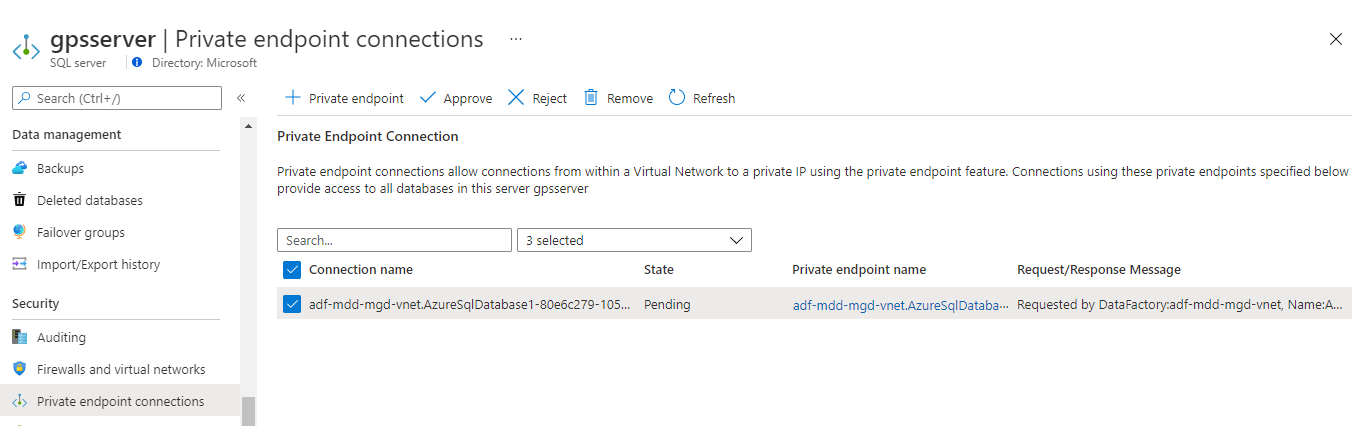The width and height of the screenshot is (1362, 426).
Task: Click the Security section heading
Action: (36, 303)
